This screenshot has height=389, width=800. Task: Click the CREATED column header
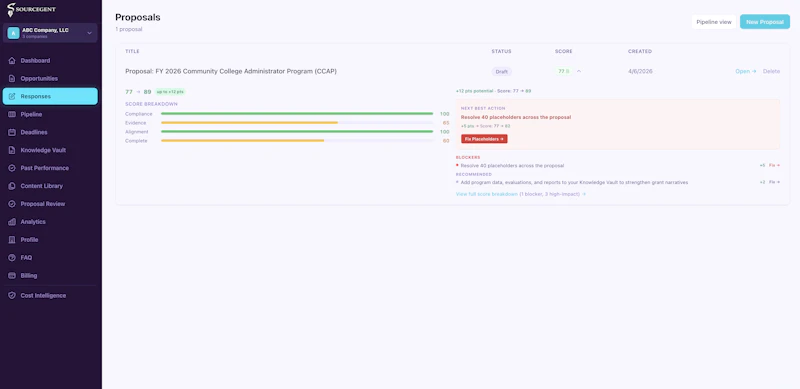640,52
